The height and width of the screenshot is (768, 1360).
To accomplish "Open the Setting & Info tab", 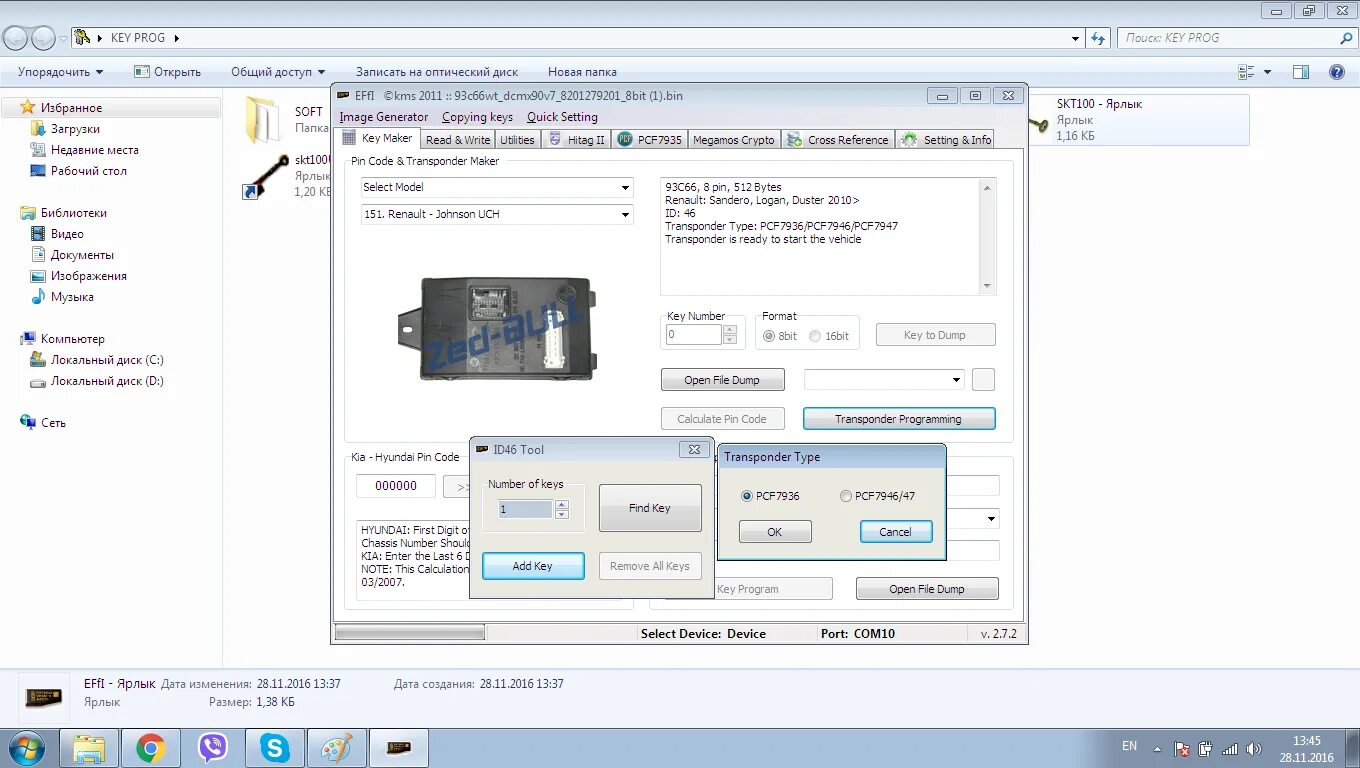I will [946, 140].
